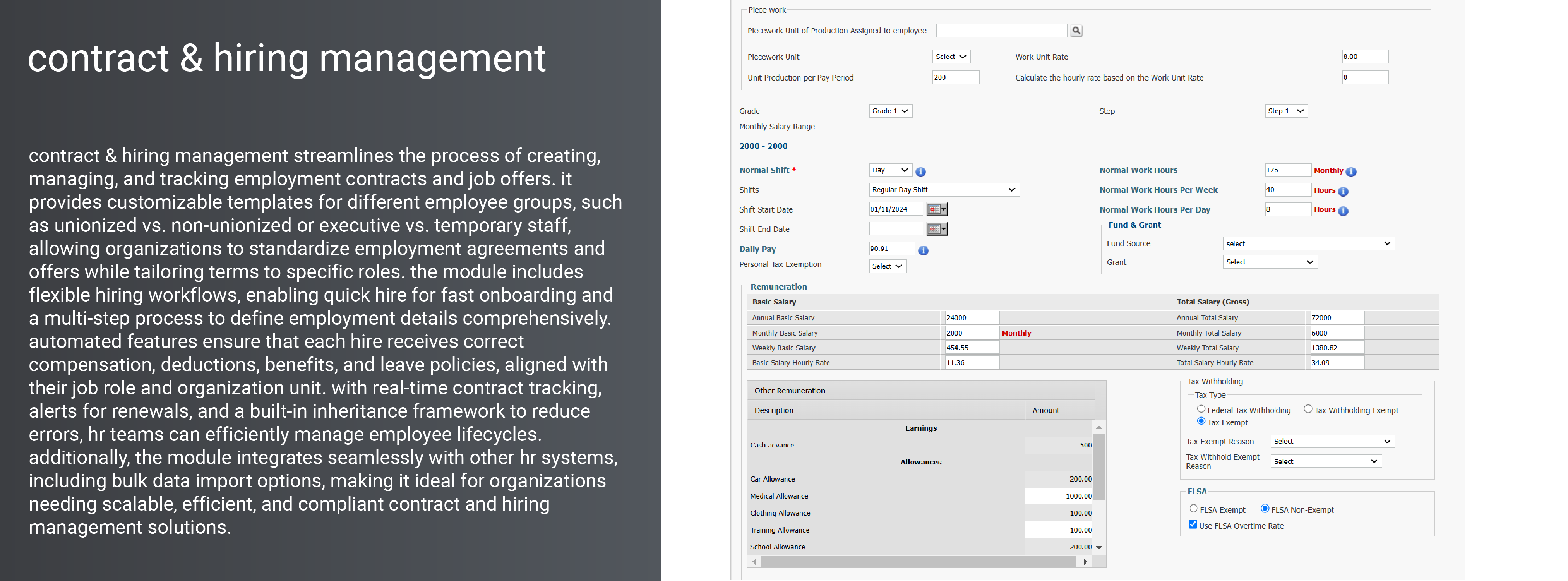
Task: Click the horizontal scrollbar thumb under allowances
Action: click(918, 562)
